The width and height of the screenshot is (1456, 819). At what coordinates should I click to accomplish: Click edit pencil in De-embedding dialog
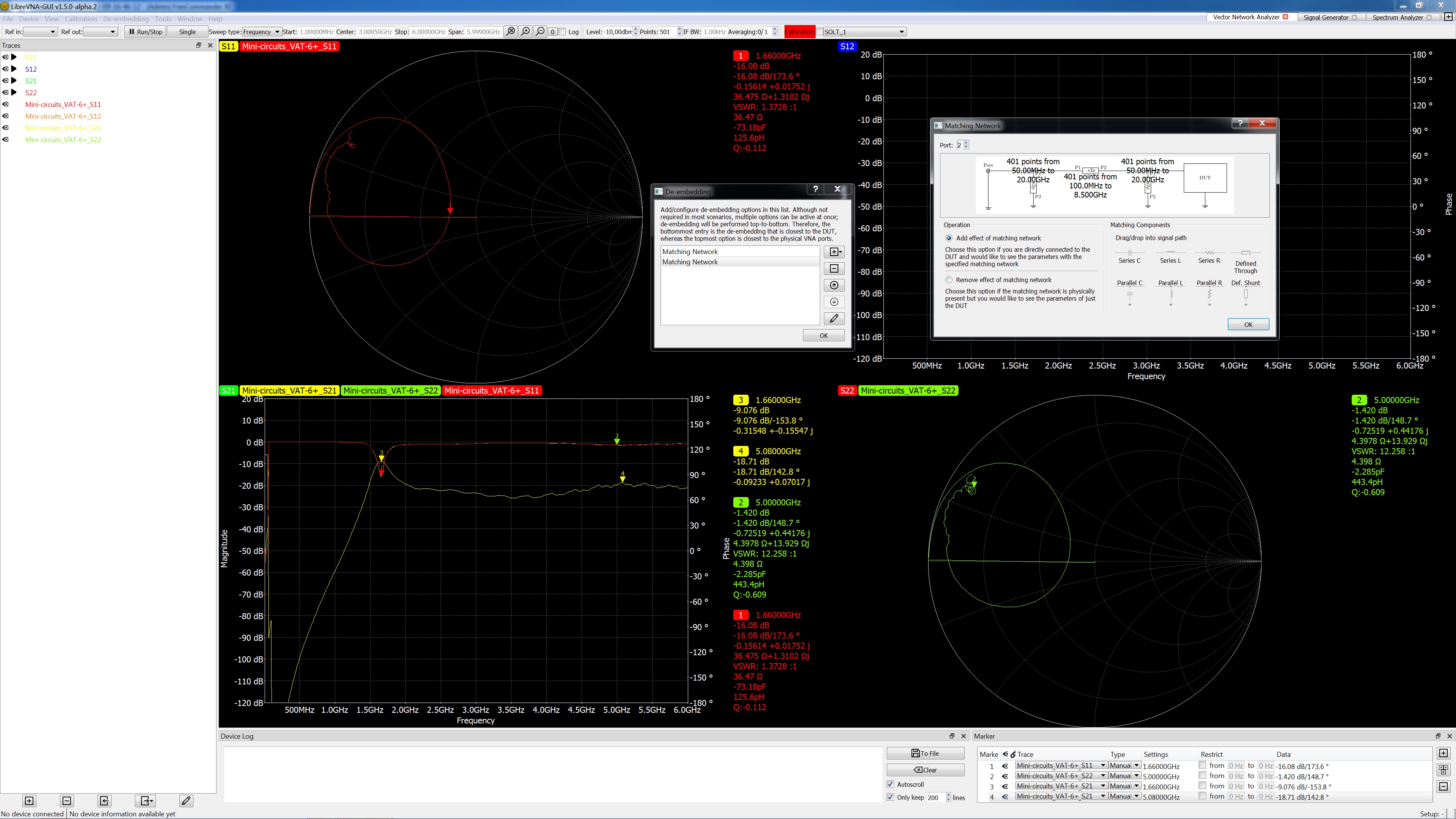[x=834, y=319]
